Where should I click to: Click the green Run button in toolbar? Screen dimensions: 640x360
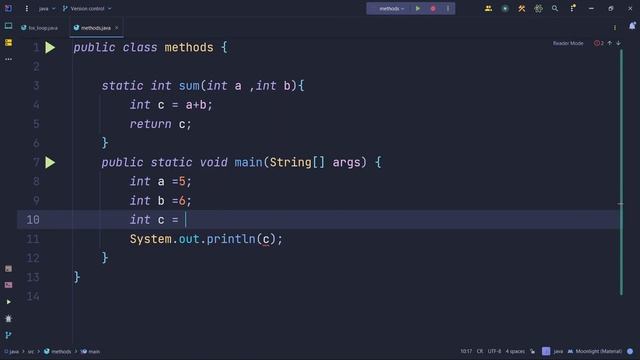coord(418,9)
